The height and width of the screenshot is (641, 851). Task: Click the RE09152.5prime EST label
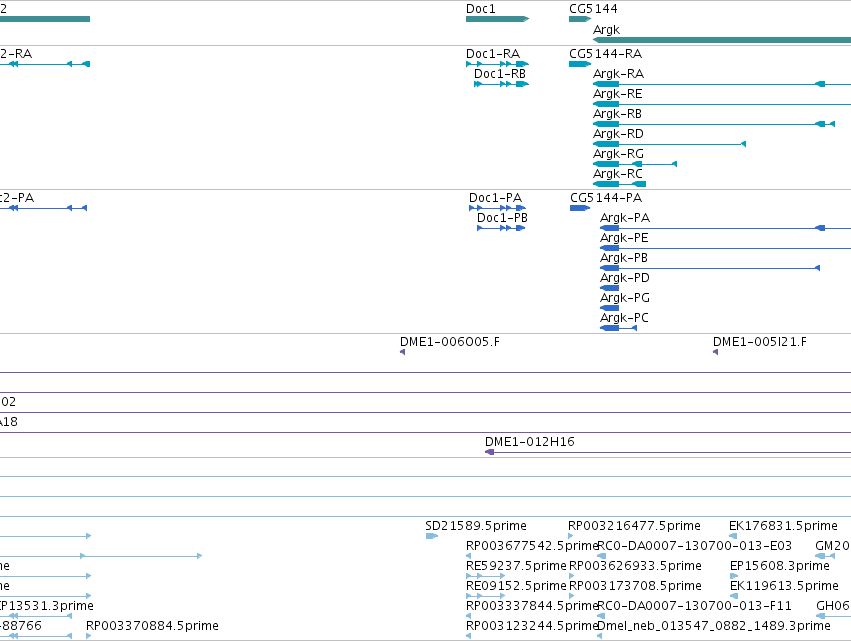pos(516,586)
